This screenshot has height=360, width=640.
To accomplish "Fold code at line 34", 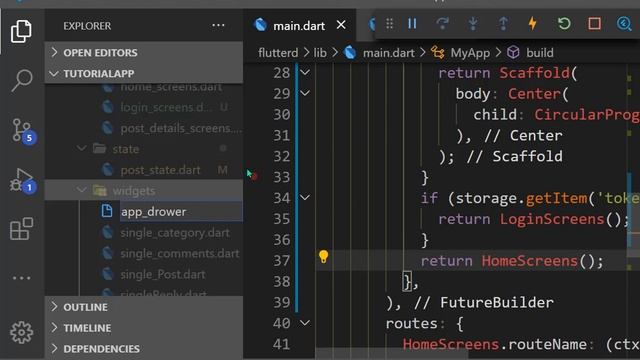I will 305,198.
